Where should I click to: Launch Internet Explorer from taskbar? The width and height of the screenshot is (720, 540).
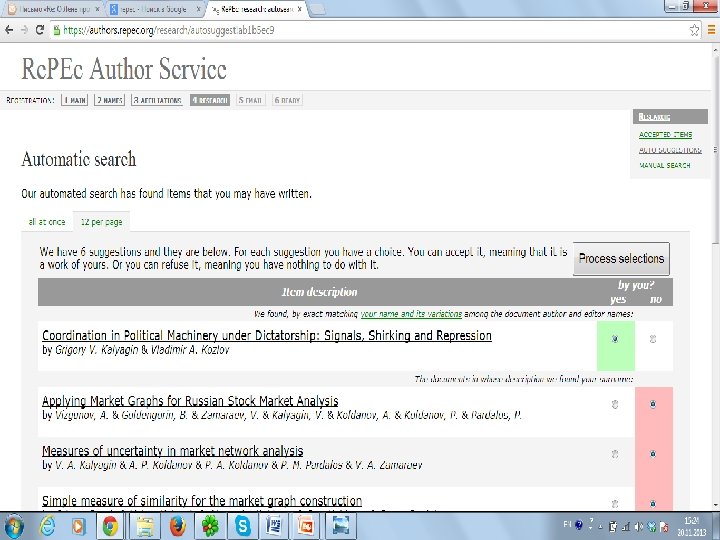click(47, 526)
